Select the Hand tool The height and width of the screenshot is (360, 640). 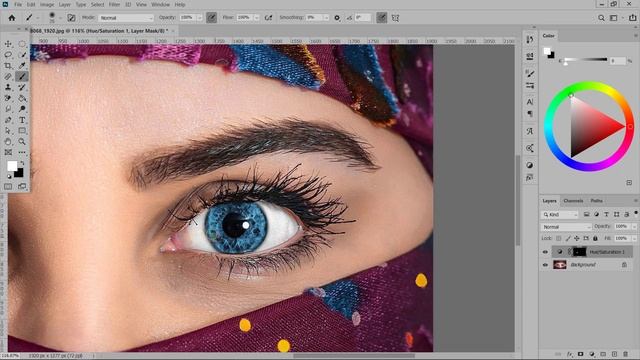(x=8, y=141)
